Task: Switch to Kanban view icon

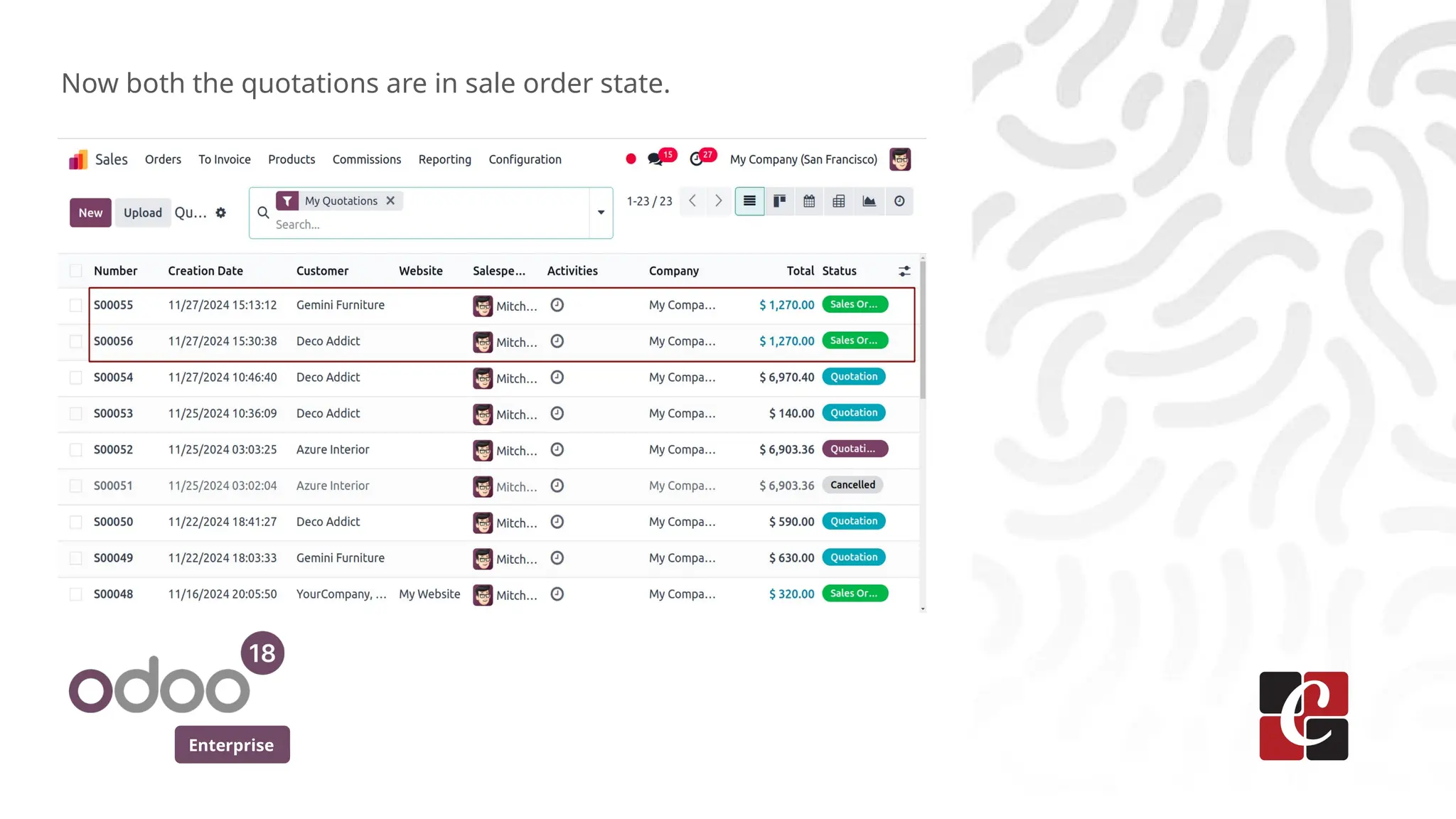Action: click(779, 201)
